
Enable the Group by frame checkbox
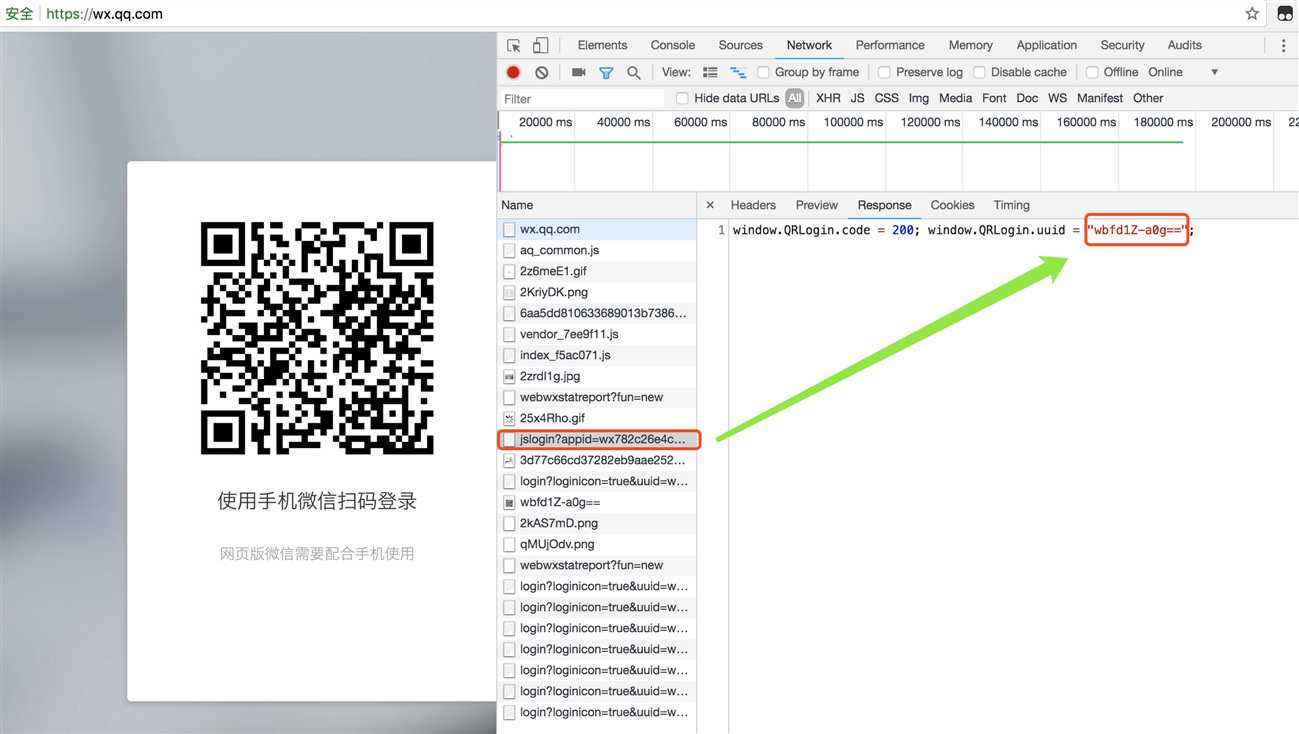[763, 72]
